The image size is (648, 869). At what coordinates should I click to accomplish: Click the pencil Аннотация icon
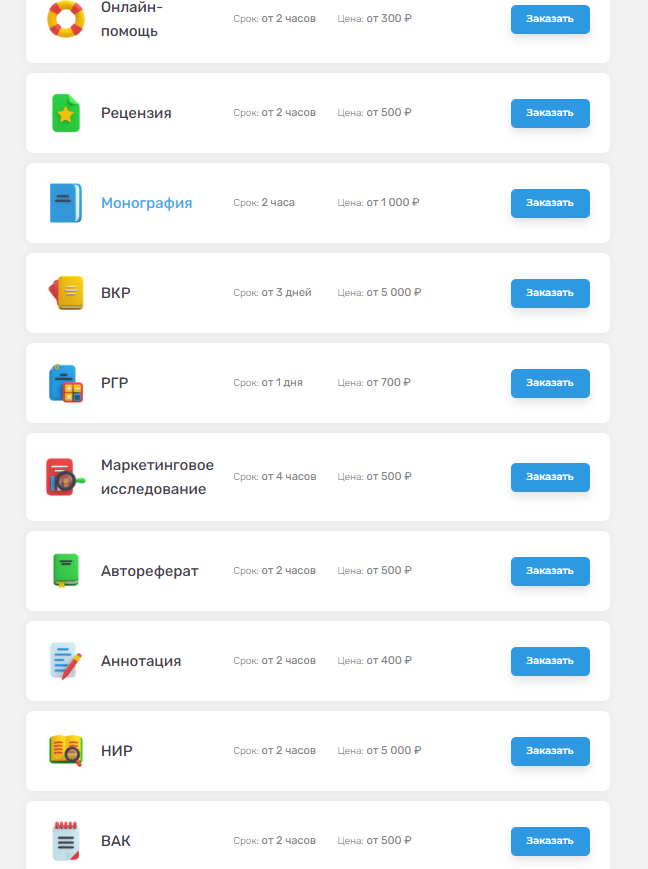click(x=66, y=661)
